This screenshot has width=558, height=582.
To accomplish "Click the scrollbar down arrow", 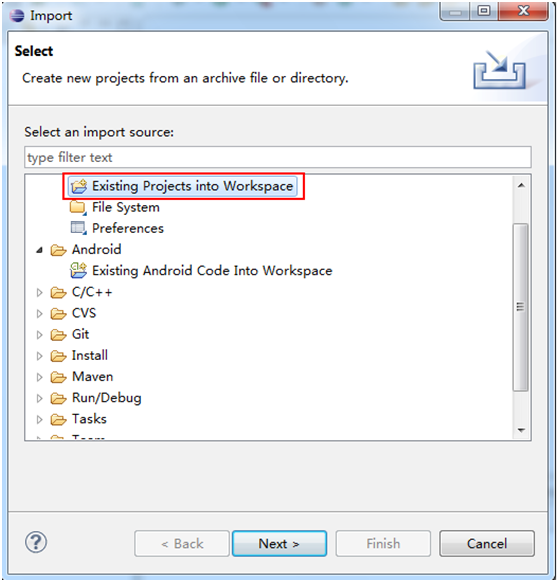I will pos(521,430).
